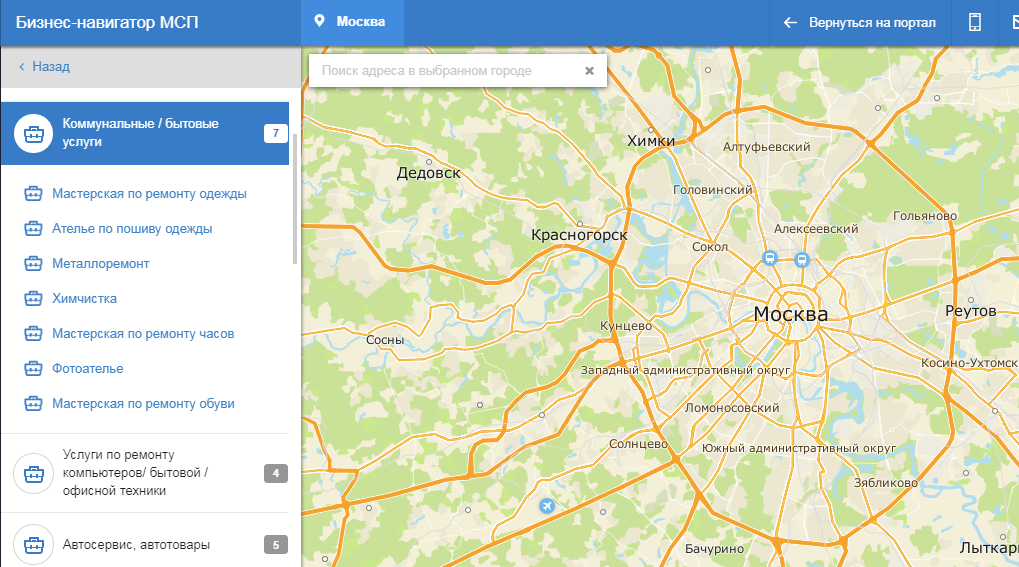The width and height of the screenshot is (1019, 567).
Task: Click the Зябликово label on the map
Action: (886, 483)
